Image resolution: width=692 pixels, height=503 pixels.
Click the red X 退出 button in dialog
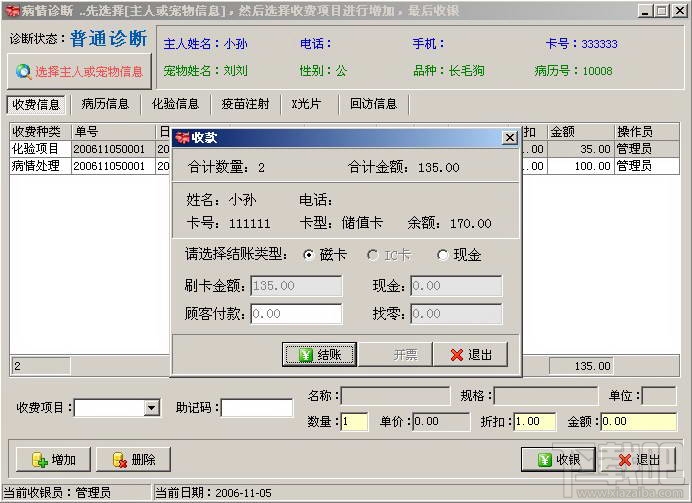(x=470, y=354)
